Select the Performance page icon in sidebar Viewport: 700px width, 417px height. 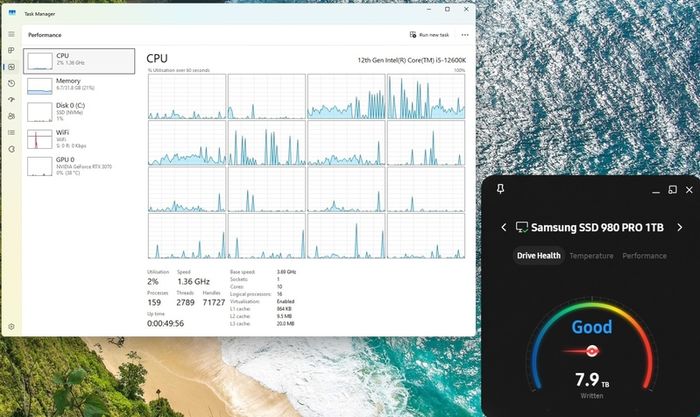click(12, 67)
